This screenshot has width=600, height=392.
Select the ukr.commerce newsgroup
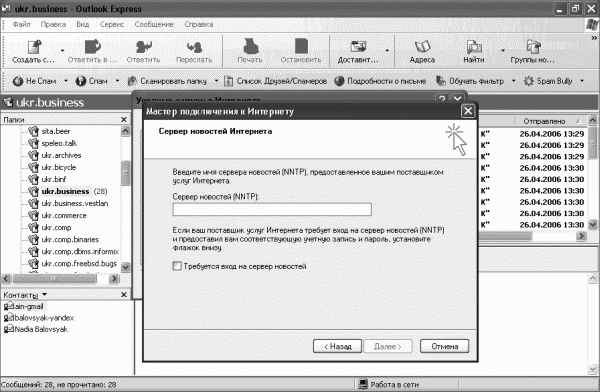tap(64, 216)
